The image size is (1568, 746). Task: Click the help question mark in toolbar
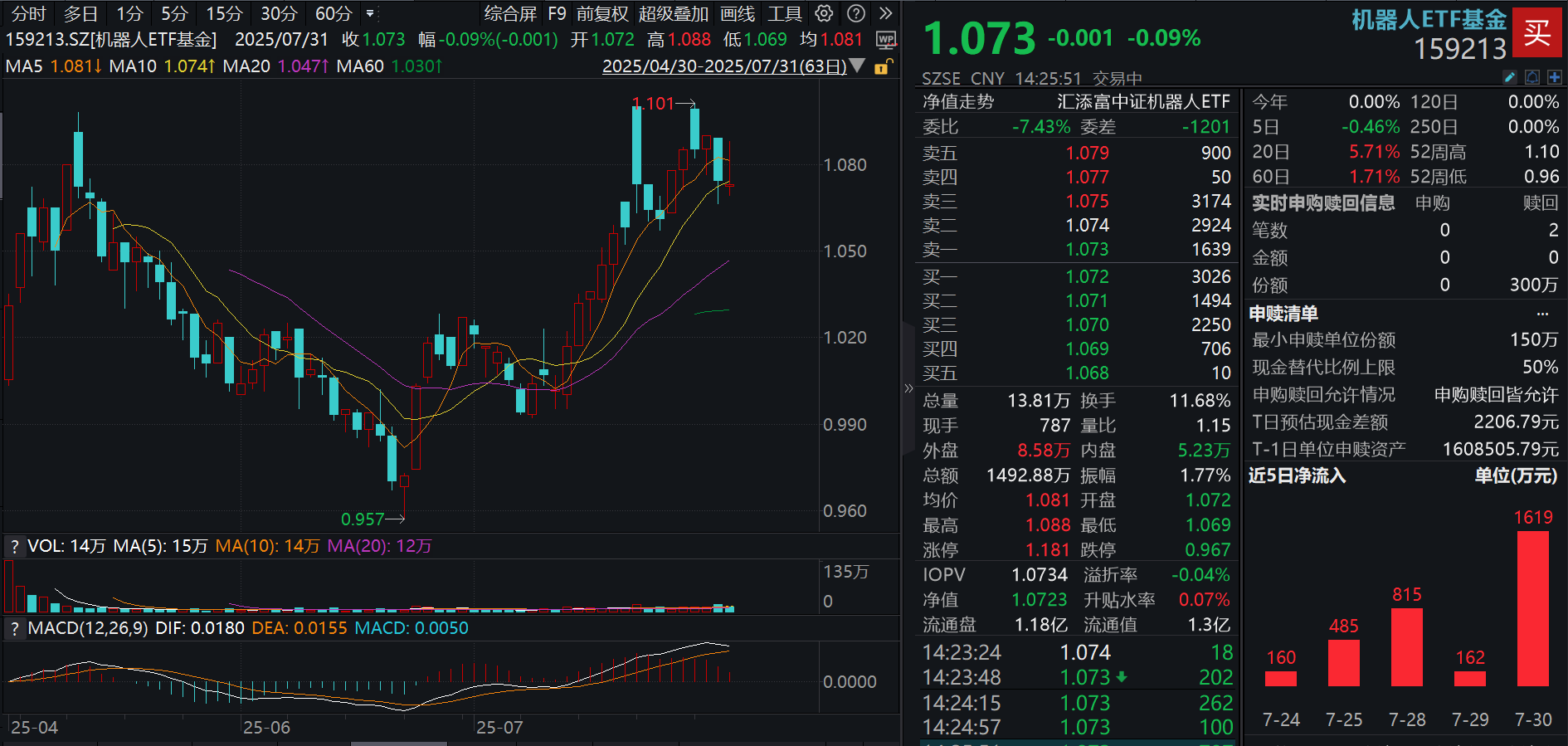click(x=856, y=13)
